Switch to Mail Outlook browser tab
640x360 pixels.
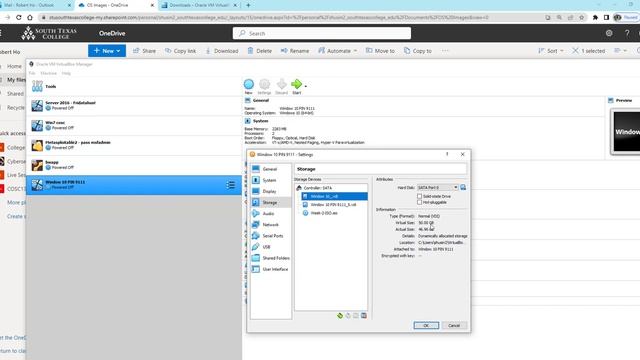point(35,5)
